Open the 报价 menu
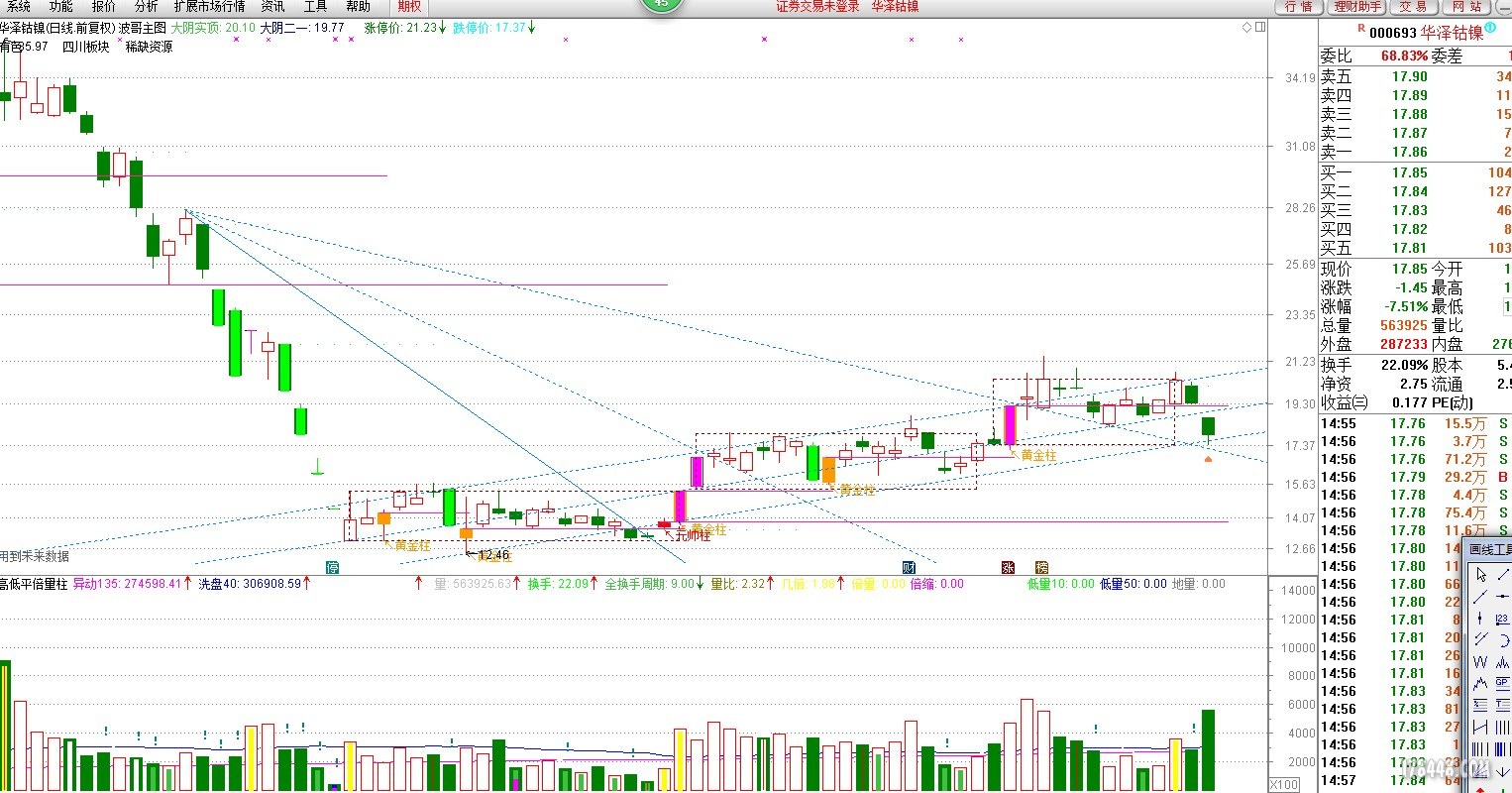The image size is (1512, 793). click(x=104, y=7)
